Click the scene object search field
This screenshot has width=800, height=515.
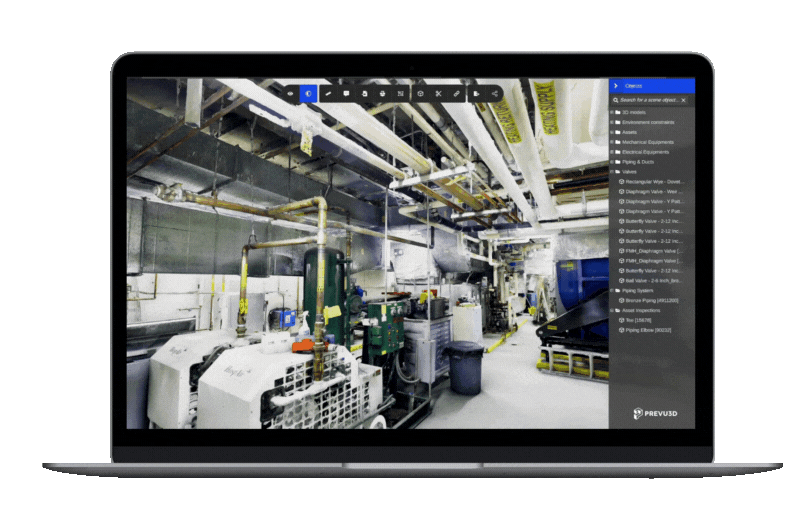coord(648,100)
